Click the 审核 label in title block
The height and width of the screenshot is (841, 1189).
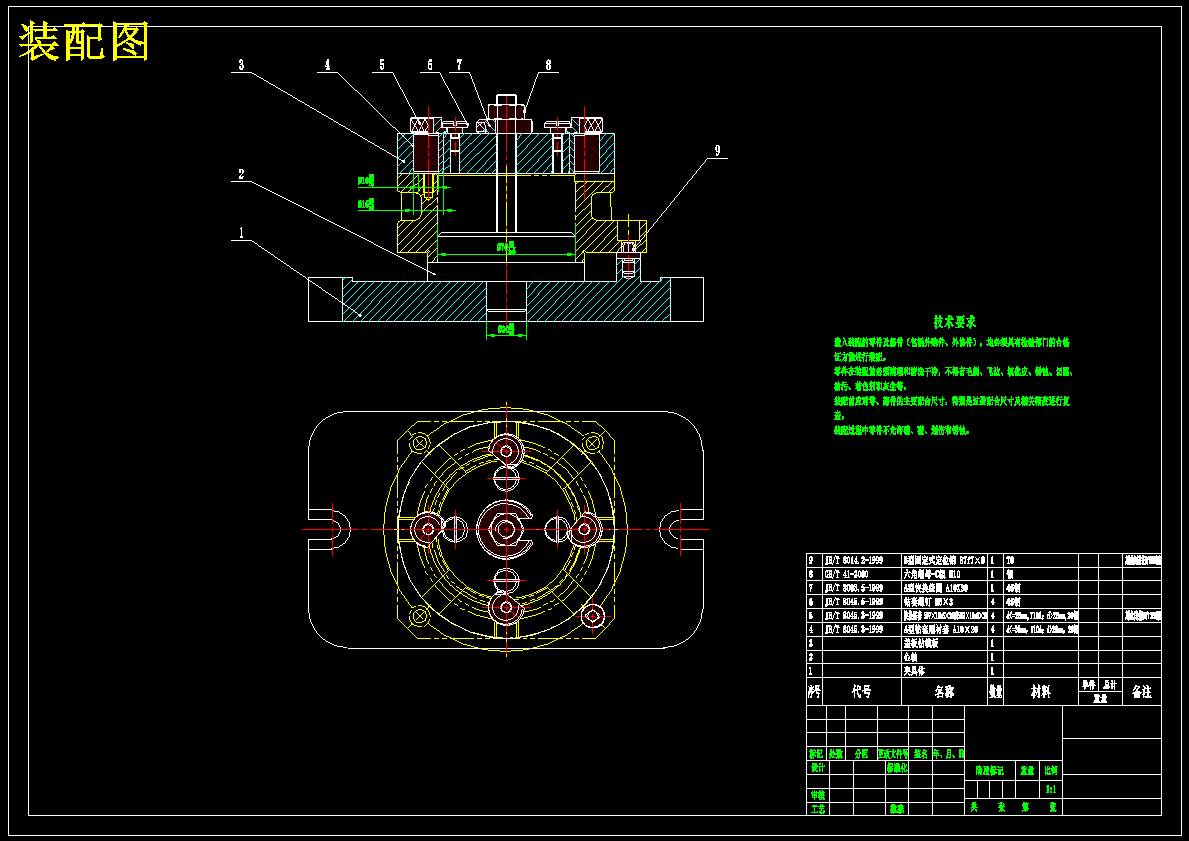(817, 795)
